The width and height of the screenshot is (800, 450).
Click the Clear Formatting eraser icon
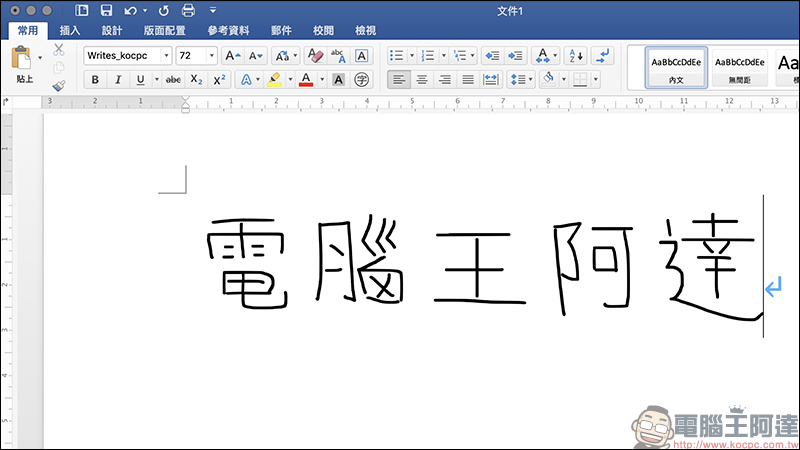[x=314, y=56]
